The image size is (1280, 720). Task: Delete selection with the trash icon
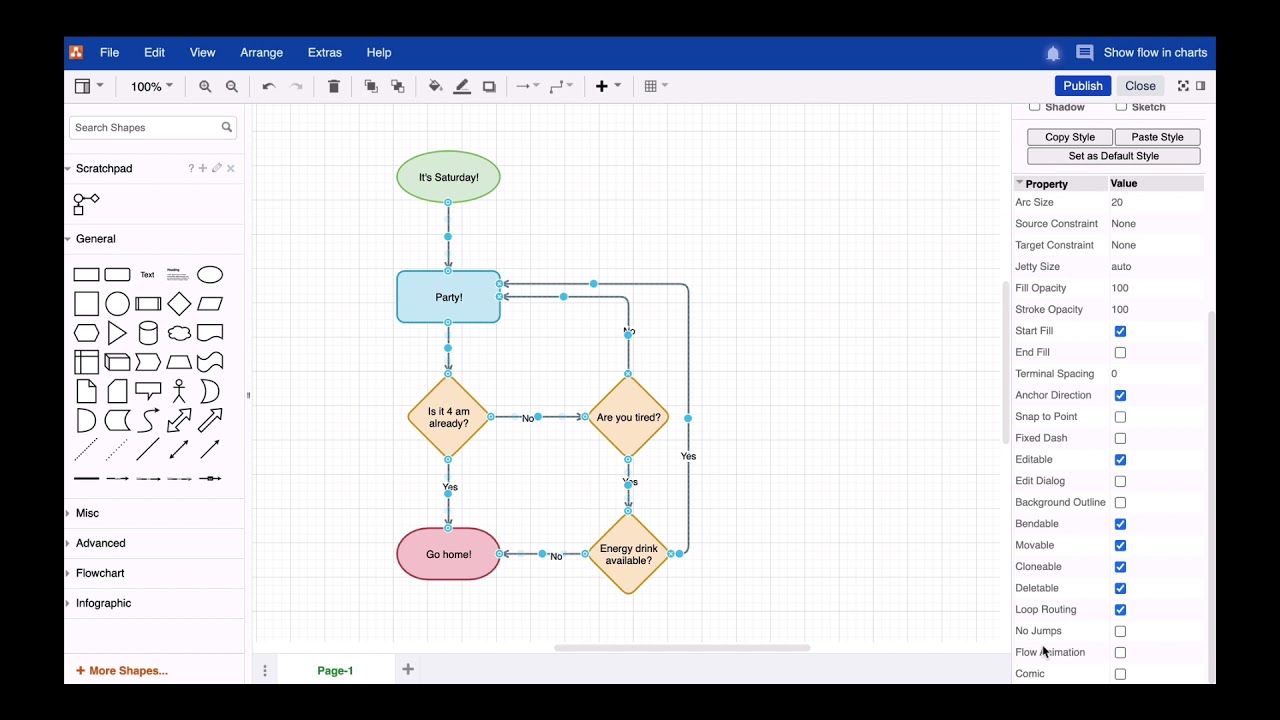coord(334,87)
